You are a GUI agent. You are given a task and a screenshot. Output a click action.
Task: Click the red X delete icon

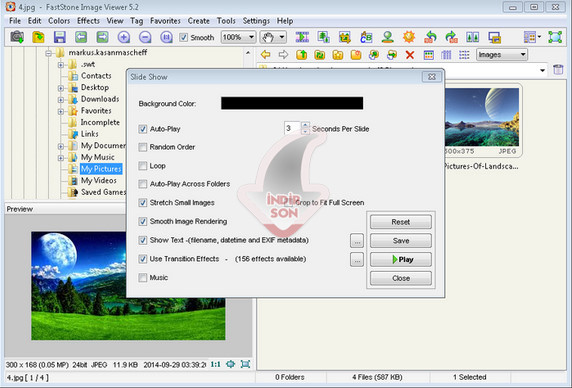coord(410,55)
